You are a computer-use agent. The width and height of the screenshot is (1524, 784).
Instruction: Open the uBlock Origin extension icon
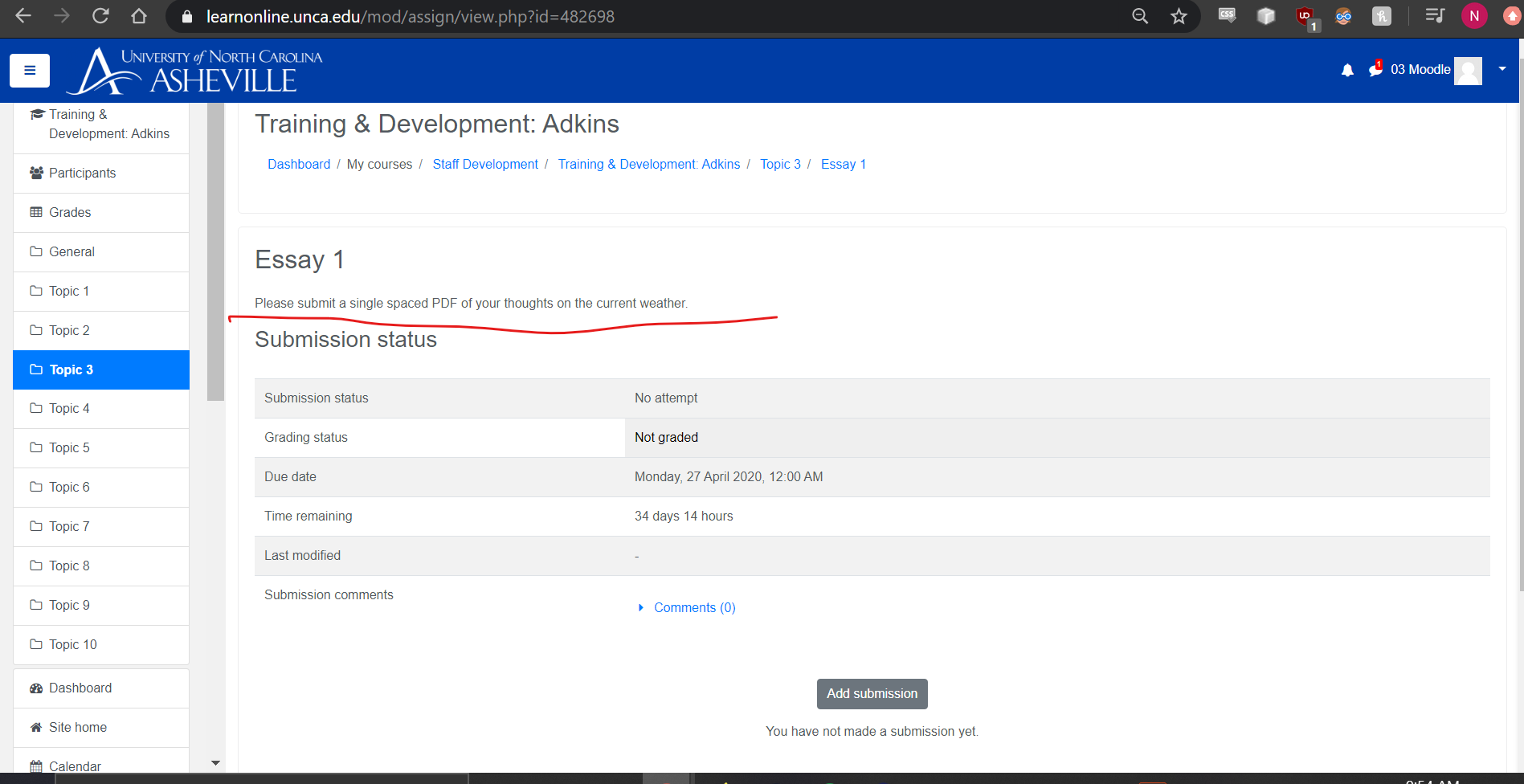(1305, 17)
